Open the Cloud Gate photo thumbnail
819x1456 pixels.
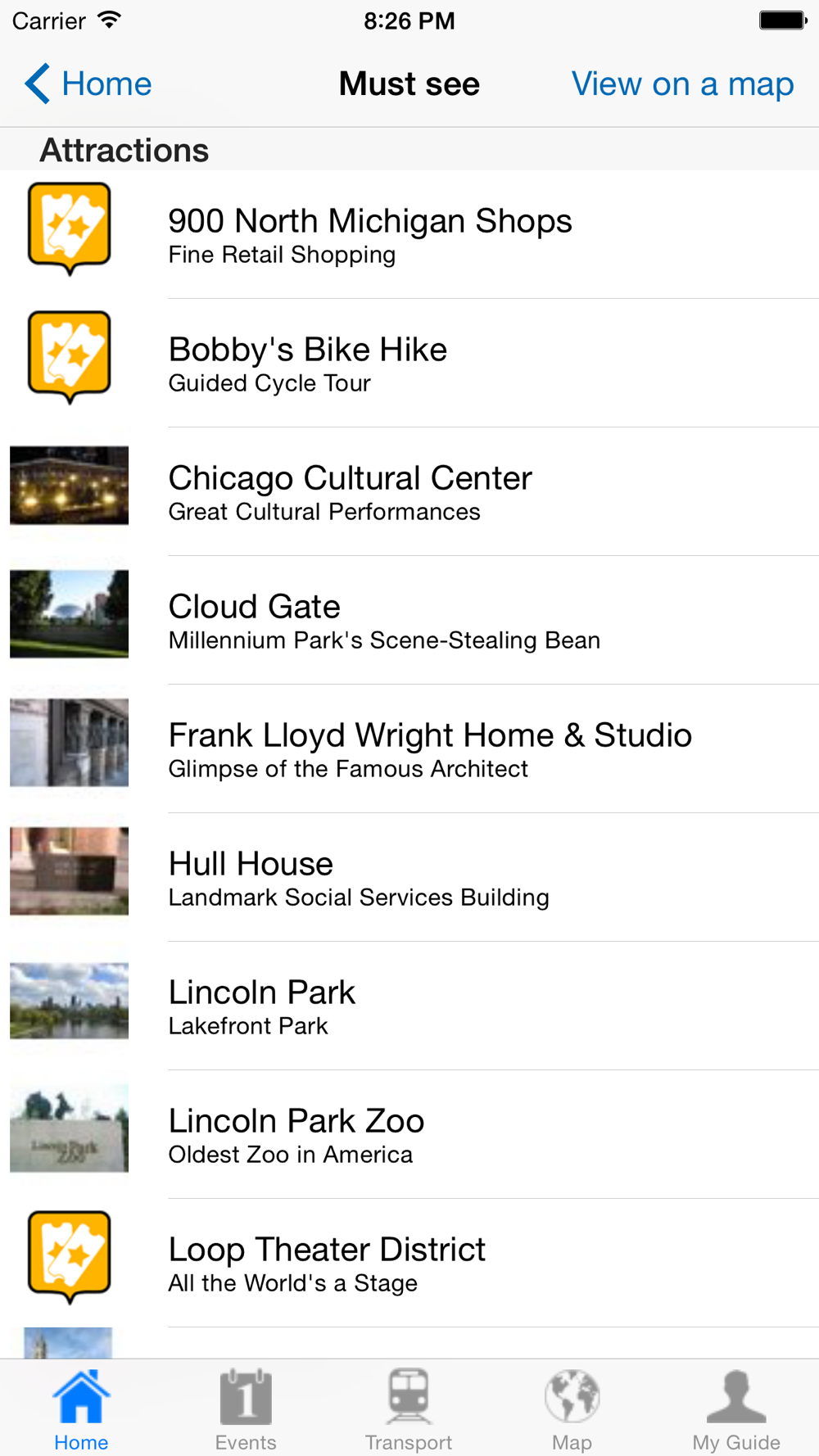coord(70,613)
